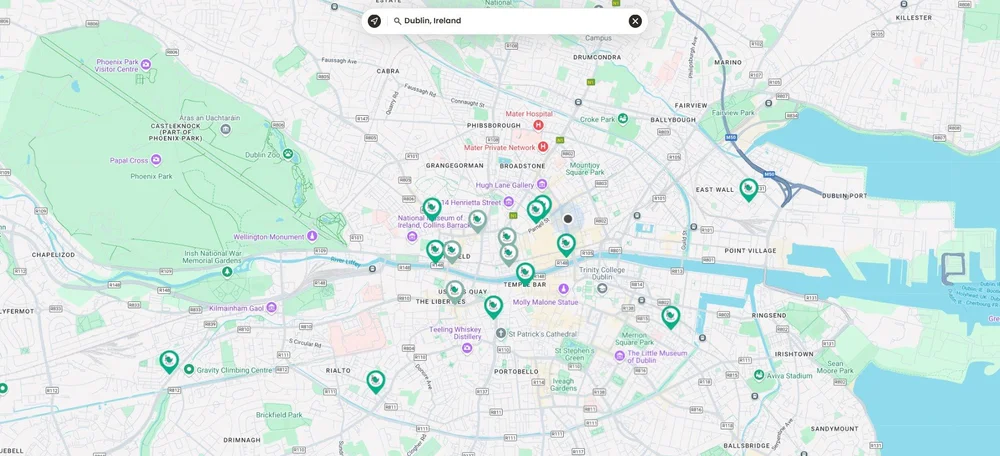
Task: Select the green pin near Rialto
Action: 376,381
